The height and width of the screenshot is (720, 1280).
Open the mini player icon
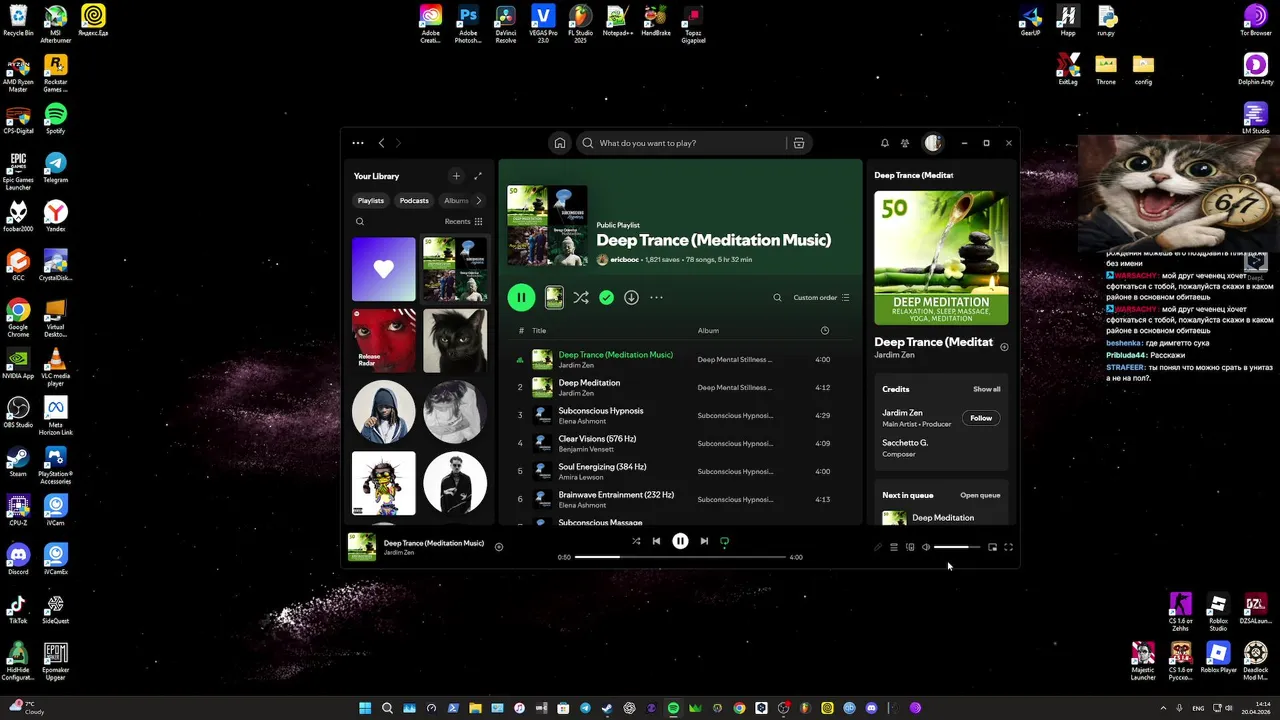(x=992, y=547)
